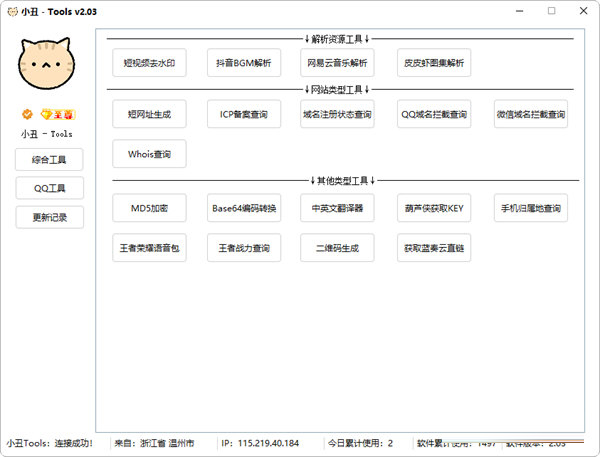The image size is (600, 457).
Task: Open 皮皮虾图集解析 tool
Action: coord(434,63)
